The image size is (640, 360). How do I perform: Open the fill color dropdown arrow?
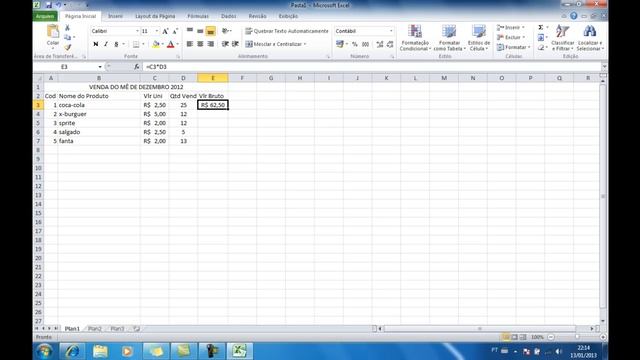pos(162,44)
